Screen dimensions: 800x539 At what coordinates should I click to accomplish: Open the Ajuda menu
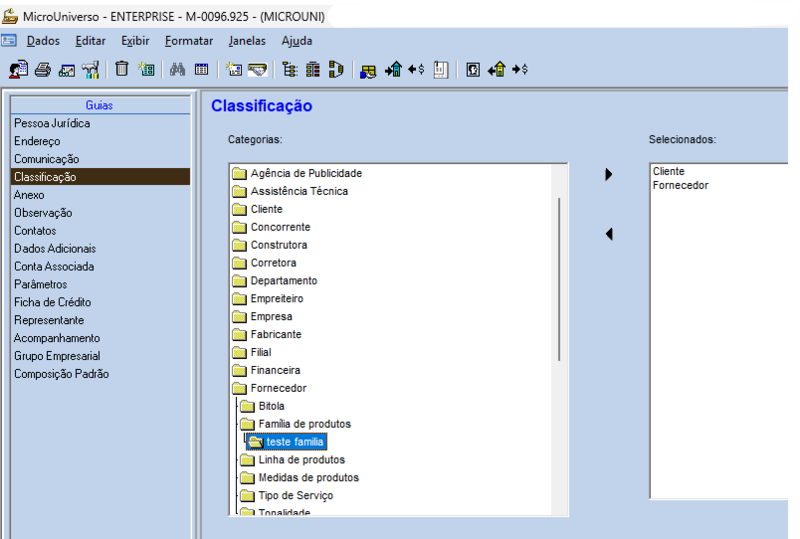pyautogui.click(x=296, y=41)
